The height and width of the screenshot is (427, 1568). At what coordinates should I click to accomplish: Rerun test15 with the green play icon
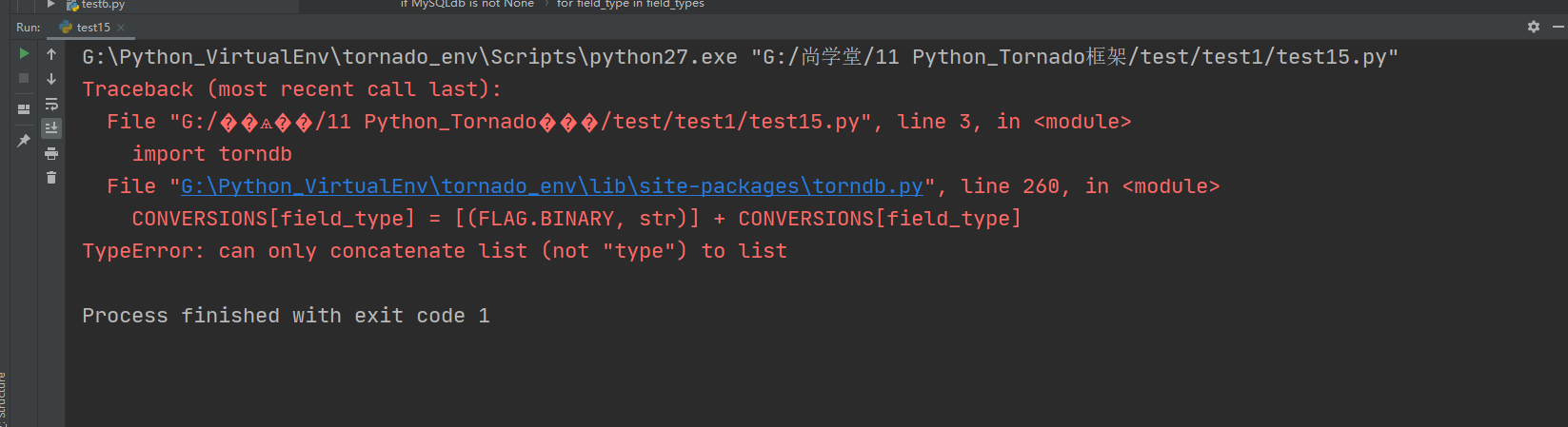click(24, 54)
